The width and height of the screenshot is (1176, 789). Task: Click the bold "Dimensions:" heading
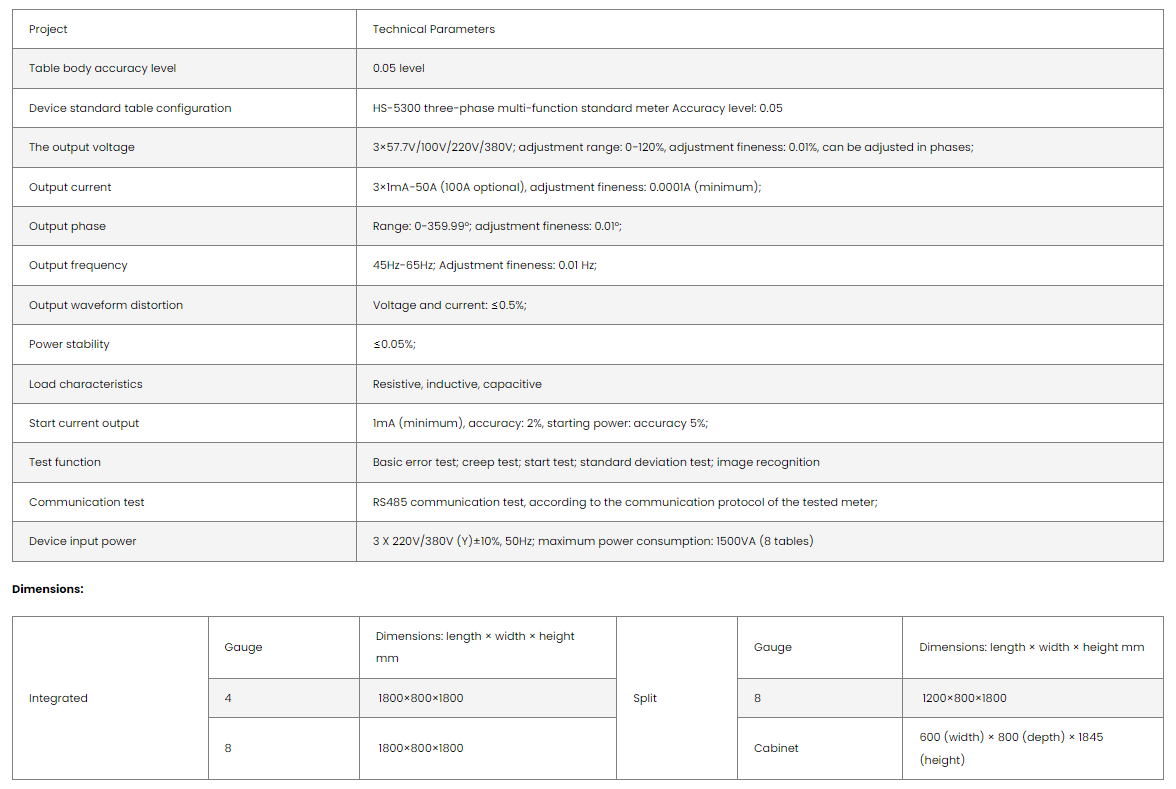tap(48, 589)
